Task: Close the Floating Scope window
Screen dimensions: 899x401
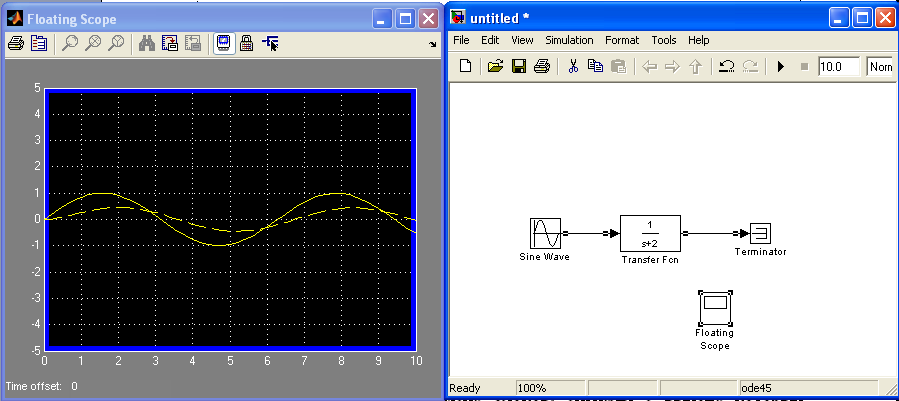Action: 429,19
